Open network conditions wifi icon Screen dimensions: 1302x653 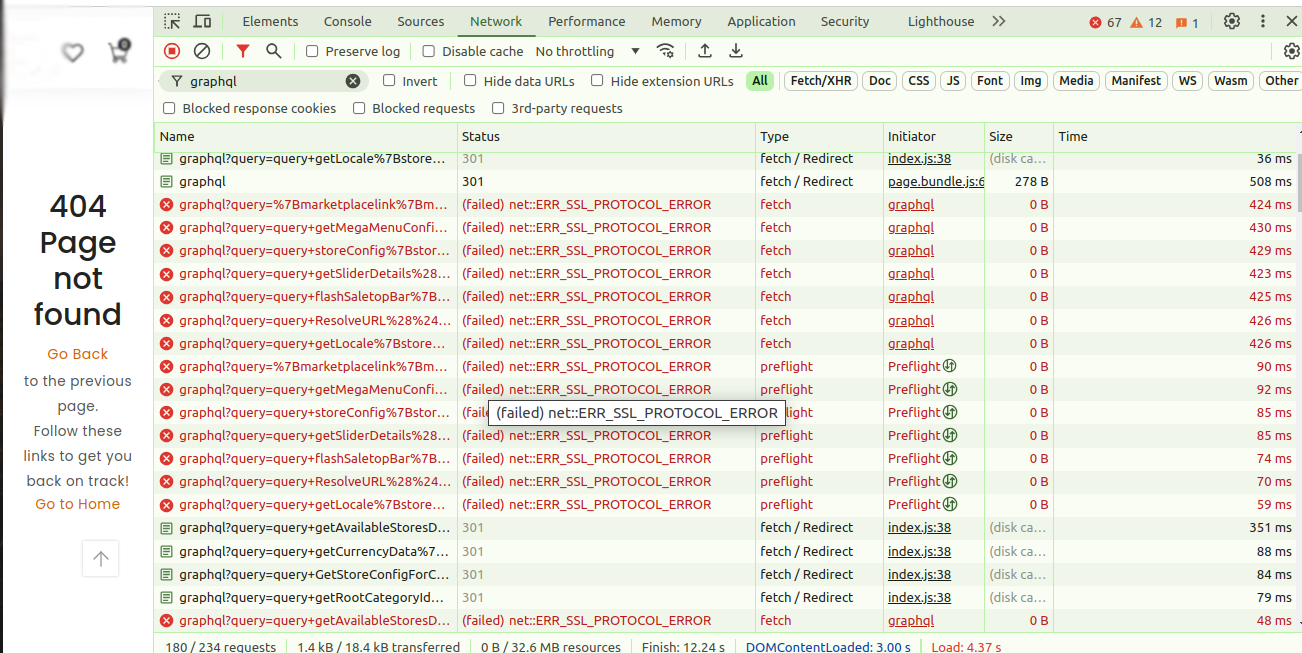[665, 51]
